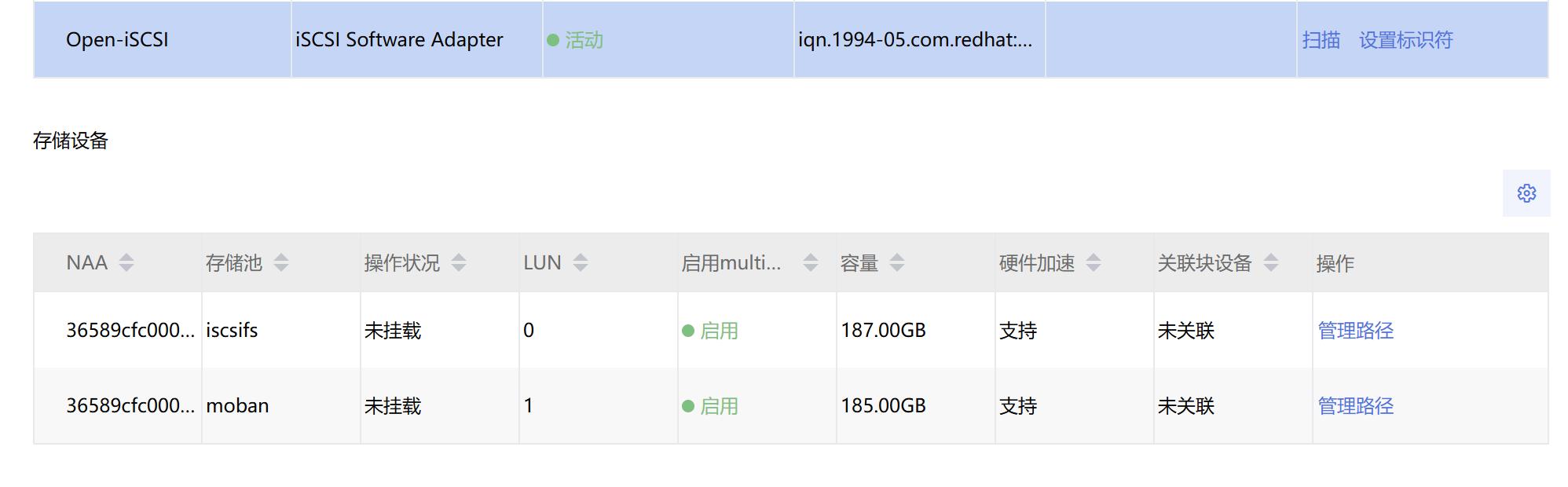
Task: Sort devices by 容量 column
Action: pos(897,262)
